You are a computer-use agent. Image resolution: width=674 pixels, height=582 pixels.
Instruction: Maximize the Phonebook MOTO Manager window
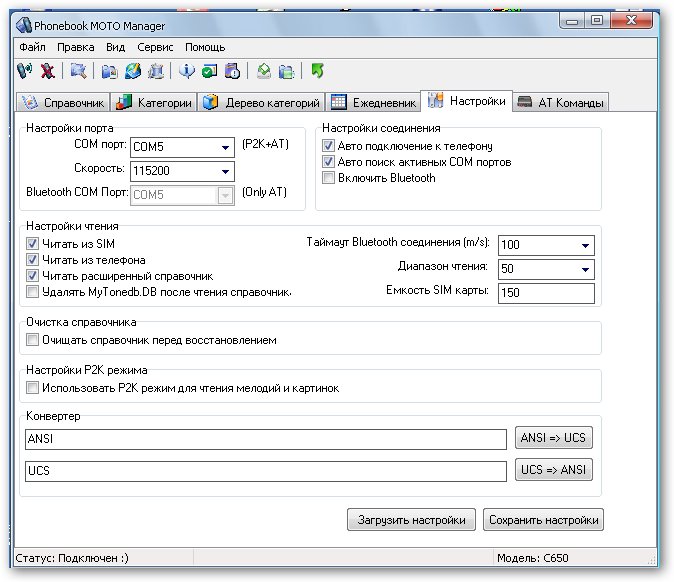coord(597,21)
